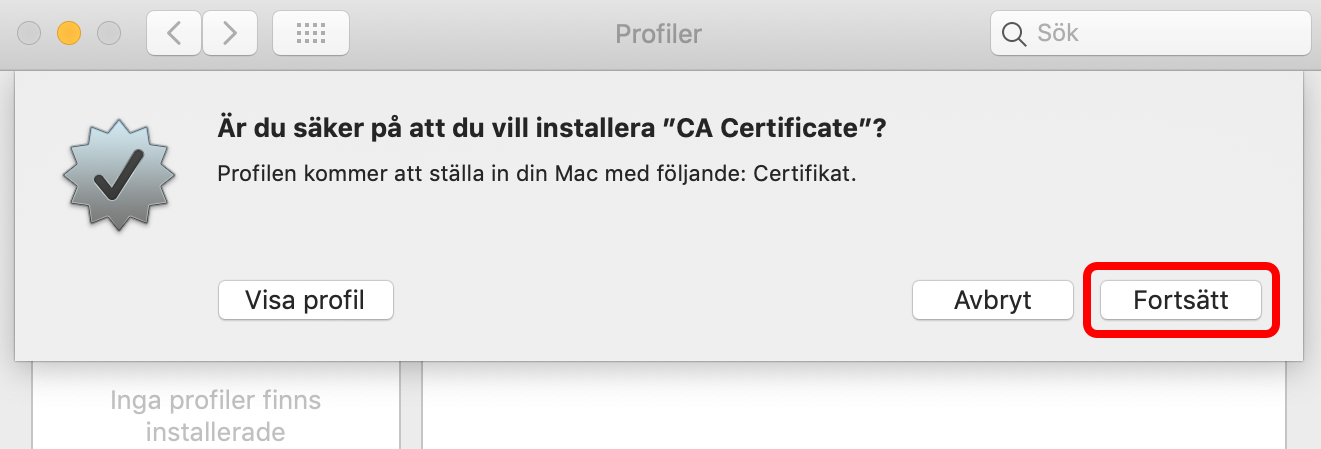Click the "Är du säker" dialog heading
The width and height of the screenshot is (1321, 449).
pos(553,129)
